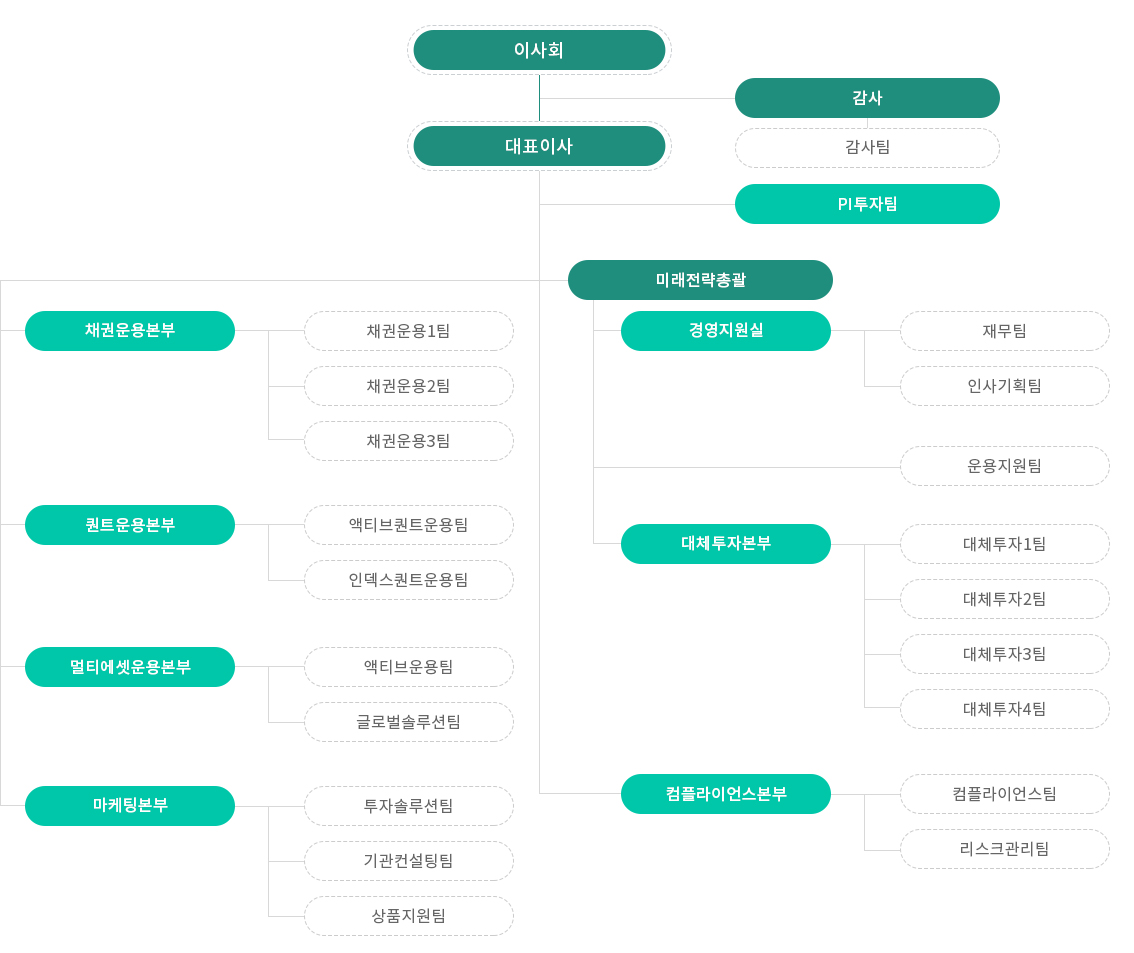Image resolution: width=1134 pixels, height=953 pixels.
Task: Click the 리스크관리팀 team box
Action: 1005,849
